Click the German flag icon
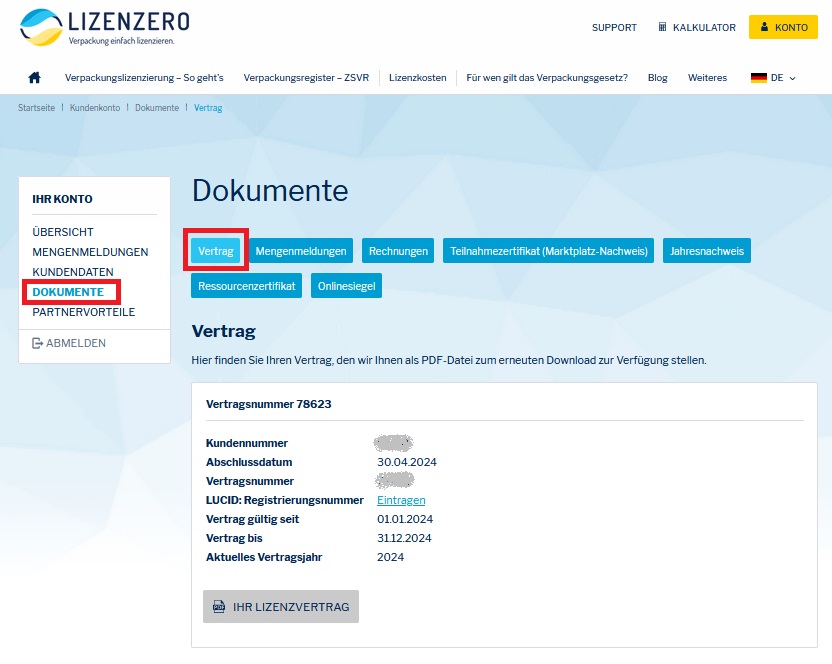832x664 pixels. coord(759,77)
